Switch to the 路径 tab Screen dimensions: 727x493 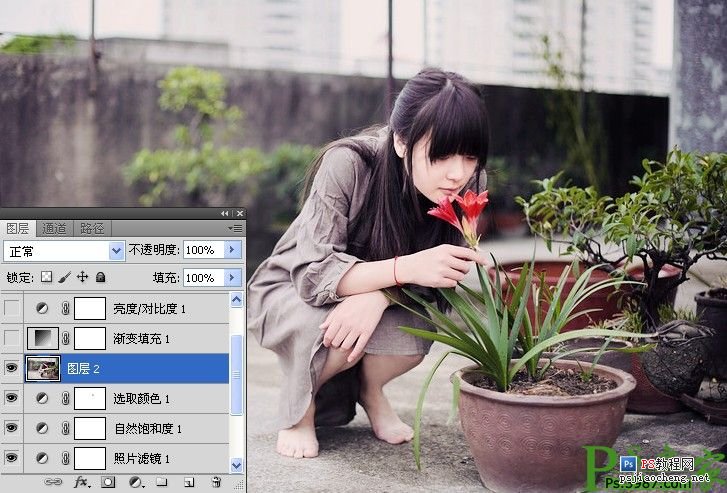coord(92,228)
